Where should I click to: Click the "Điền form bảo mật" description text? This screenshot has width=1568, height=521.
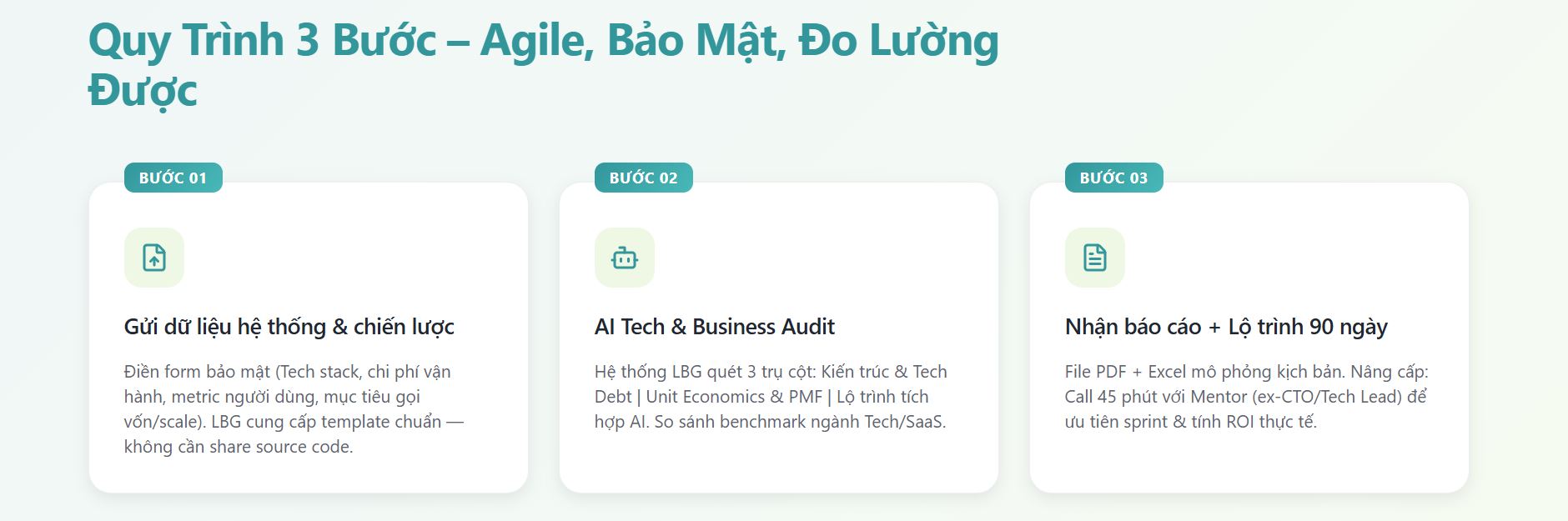click(199, 372)
